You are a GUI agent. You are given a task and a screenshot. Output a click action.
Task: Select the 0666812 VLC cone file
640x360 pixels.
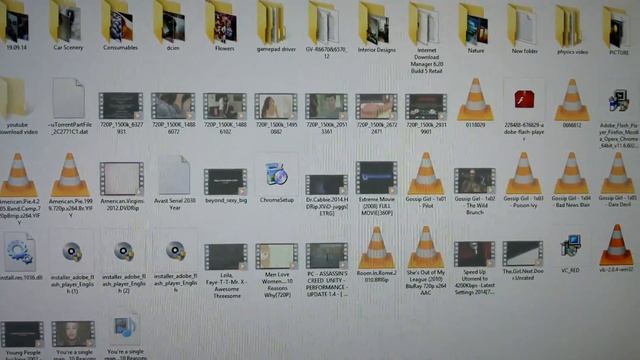[x=572, y=100]
